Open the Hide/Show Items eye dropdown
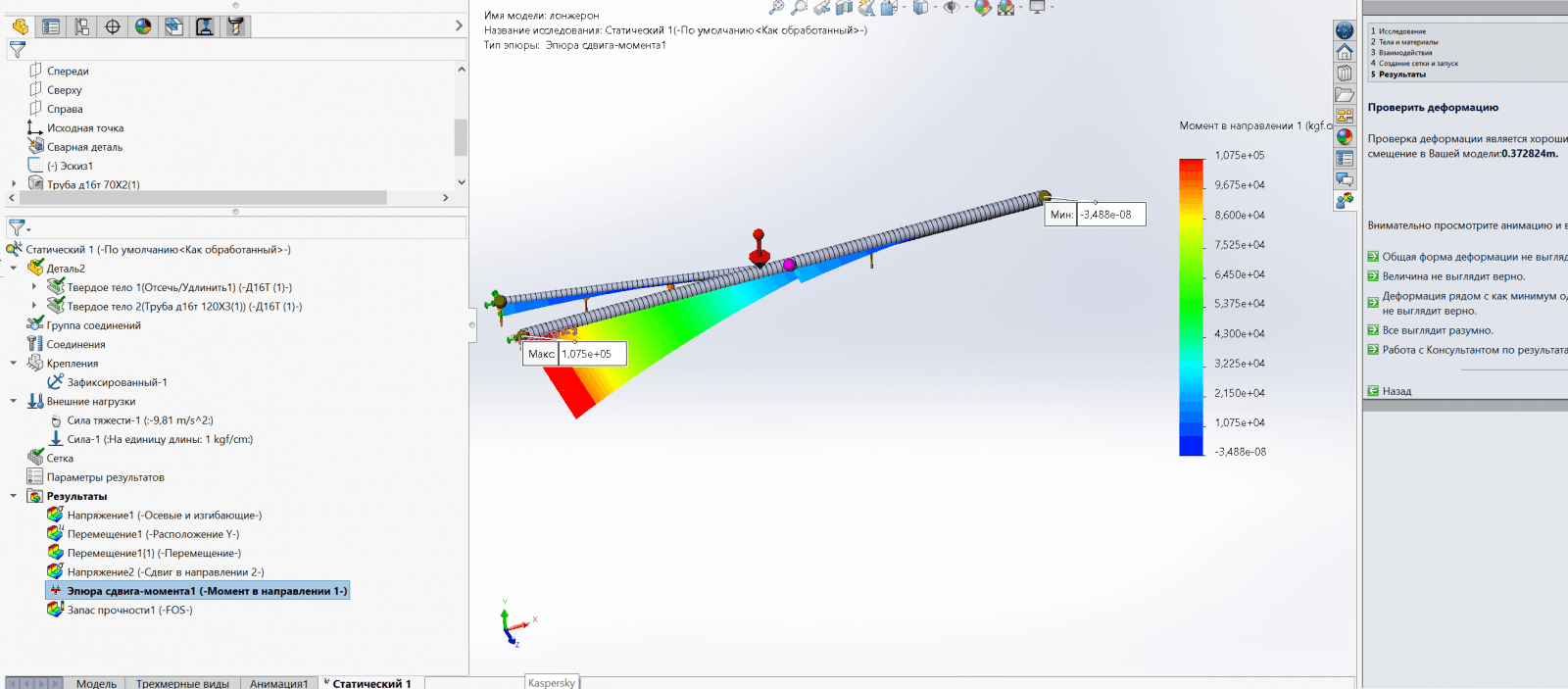This screenshot has height=689, width=1568. coord(952,8)
